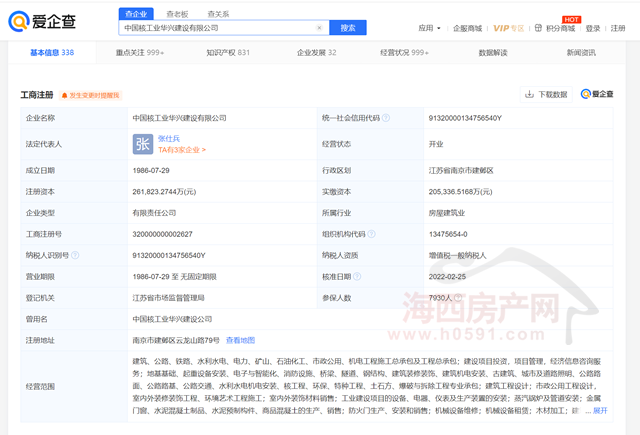Select administrative division 江苏省南京市建邺区

point(461,170)
